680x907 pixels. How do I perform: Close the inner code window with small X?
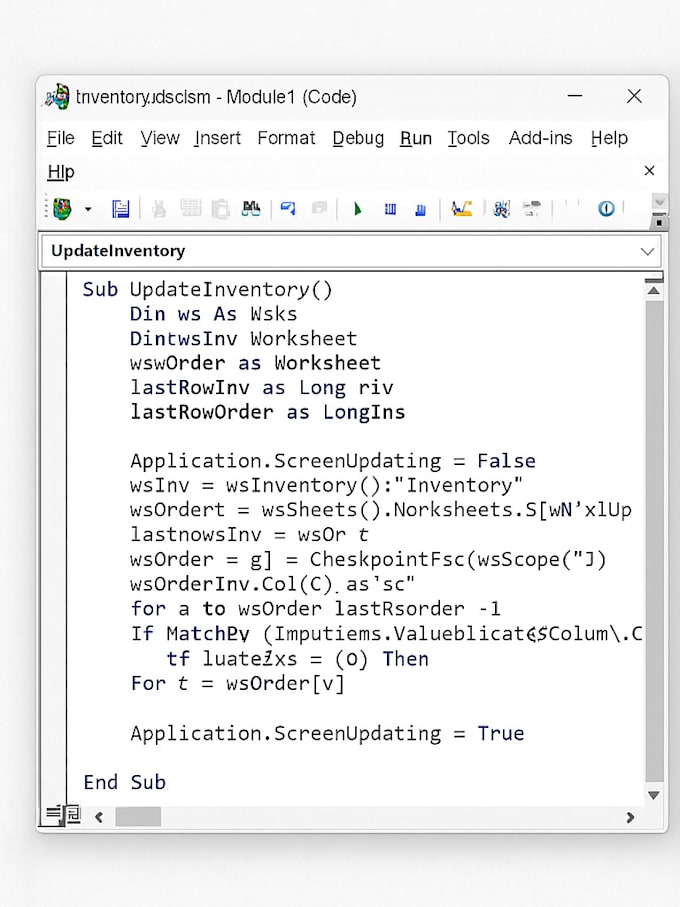[649, 171]
